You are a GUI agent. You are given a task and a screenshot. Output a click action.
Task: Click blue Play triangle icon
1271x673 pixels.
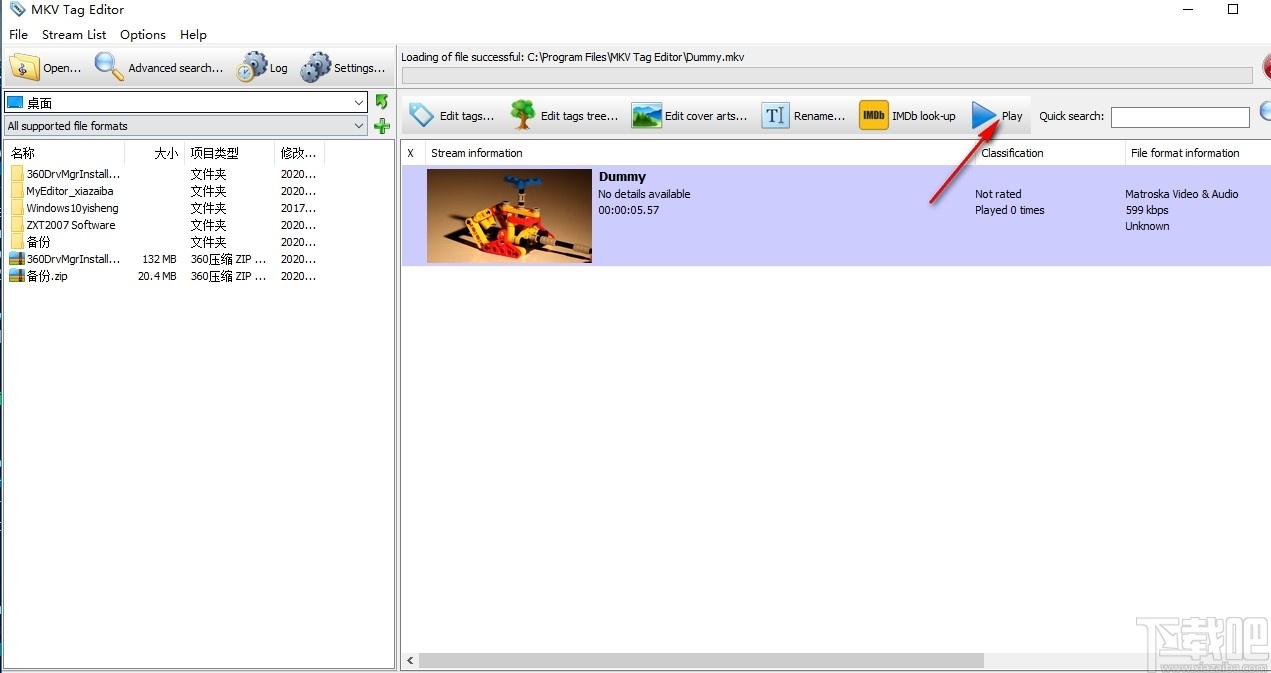tap(985, 115)
